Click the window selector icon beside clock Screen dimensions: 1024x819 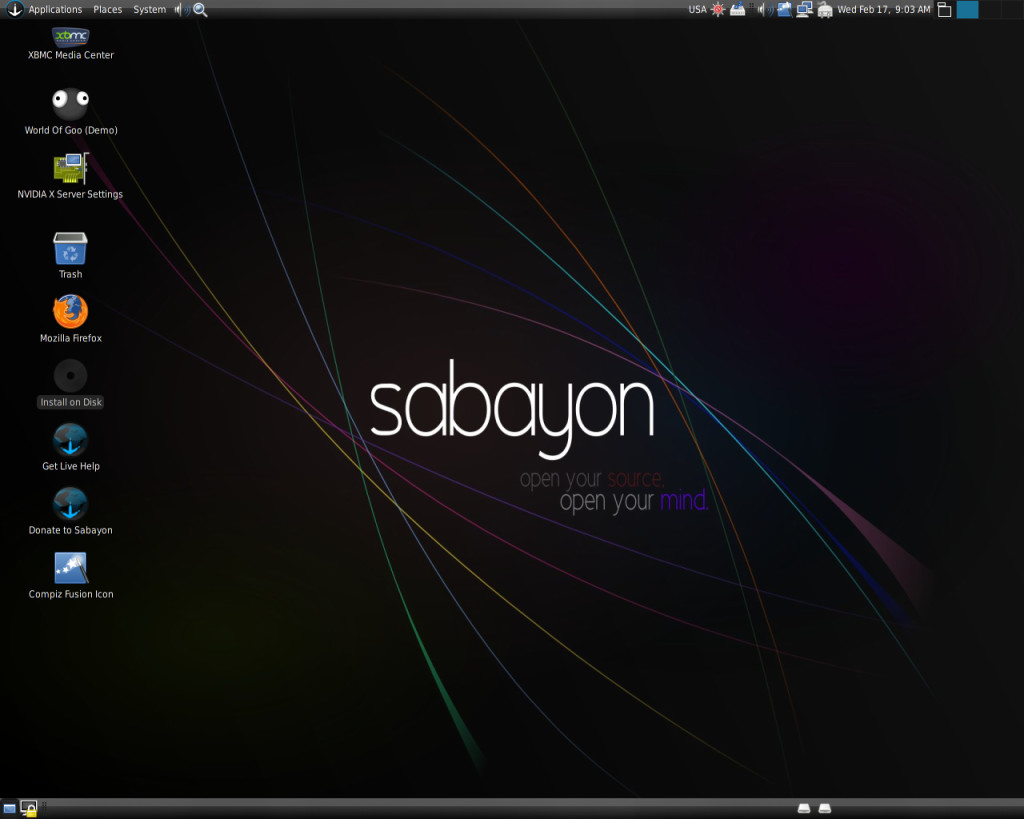tap(943, 10)
